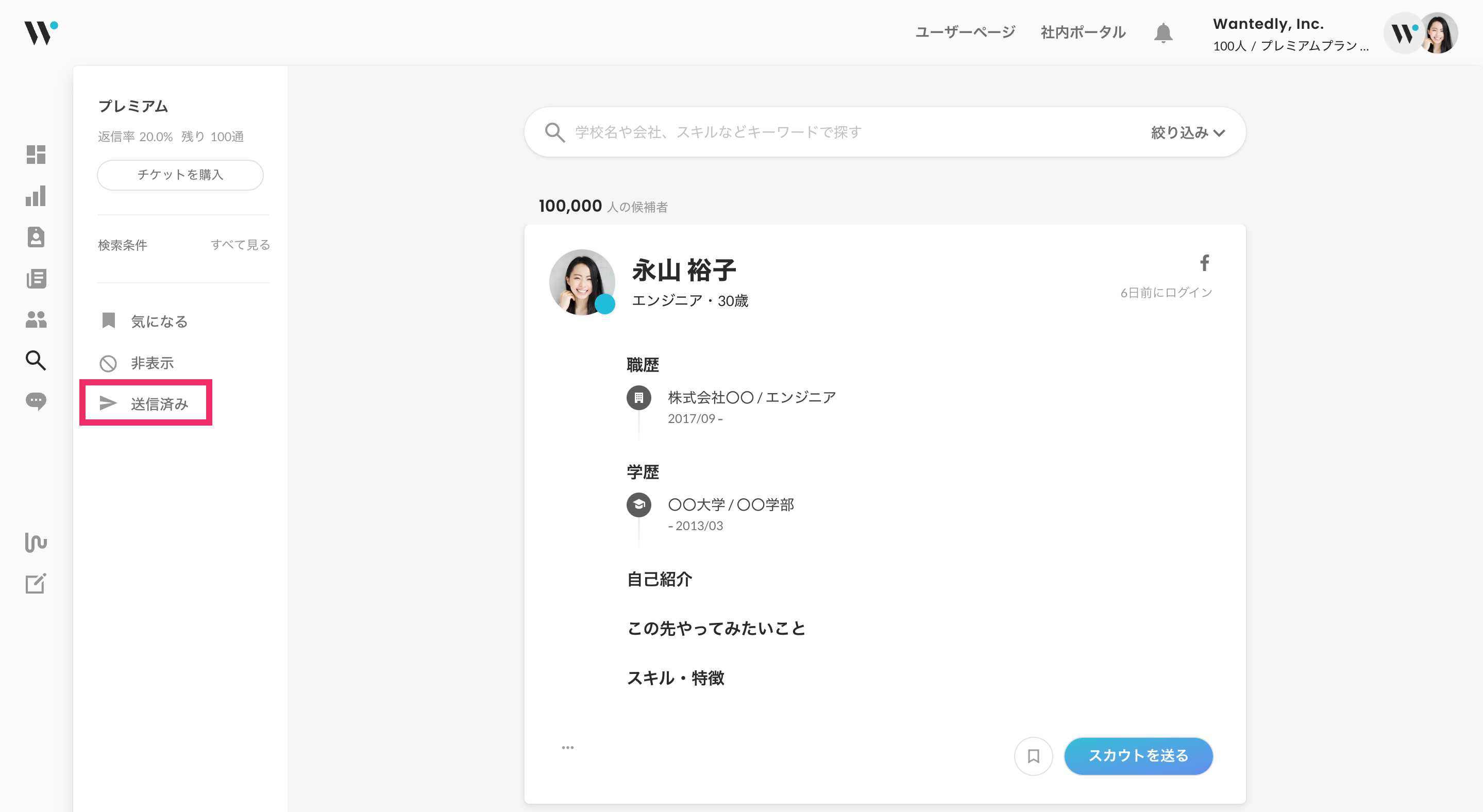The image size is (1483, 812).
Task: Click the Facebook icon on candidate card
Action: click(x=1204, y=263)
